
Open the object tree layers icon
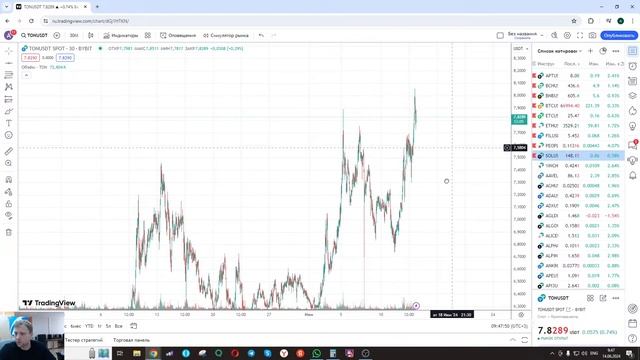(632, 96)
